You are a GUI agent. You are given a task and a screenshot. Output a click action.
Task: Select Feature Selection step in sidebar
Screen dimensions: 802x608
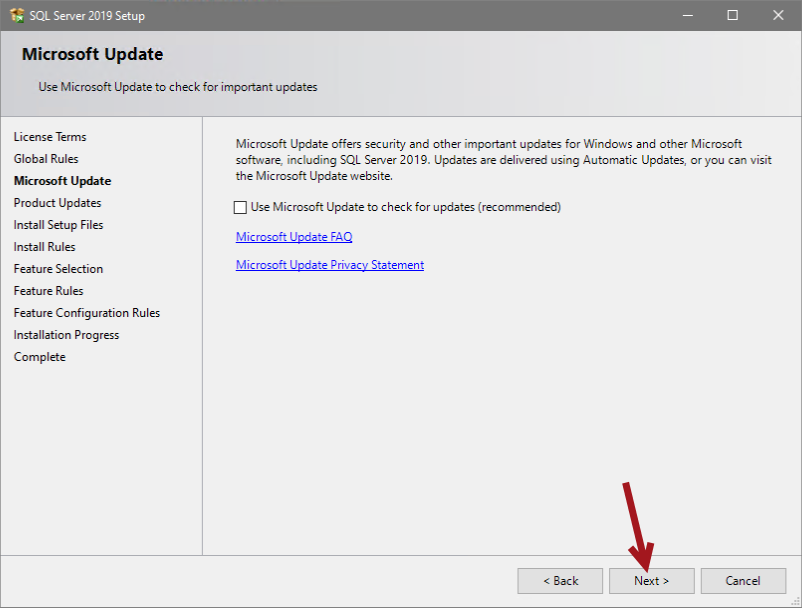pyautogui.click(x=58, y=269)
